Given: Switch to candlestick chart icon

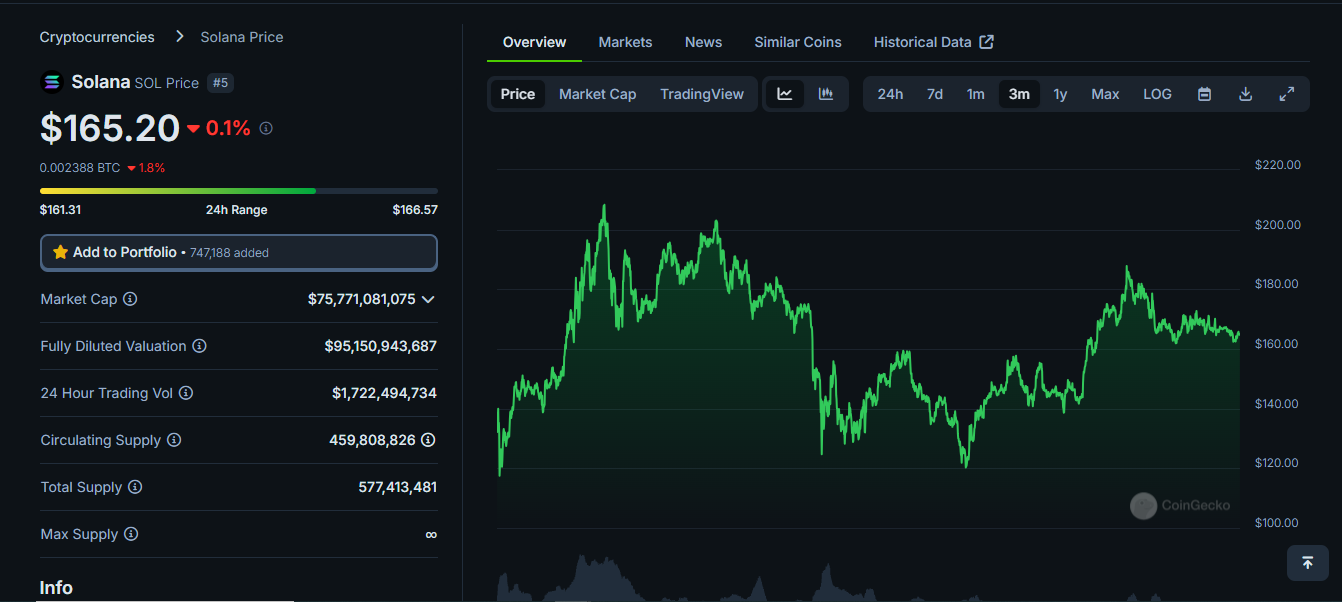Looking at the screenshot, I should pos(825,93).
